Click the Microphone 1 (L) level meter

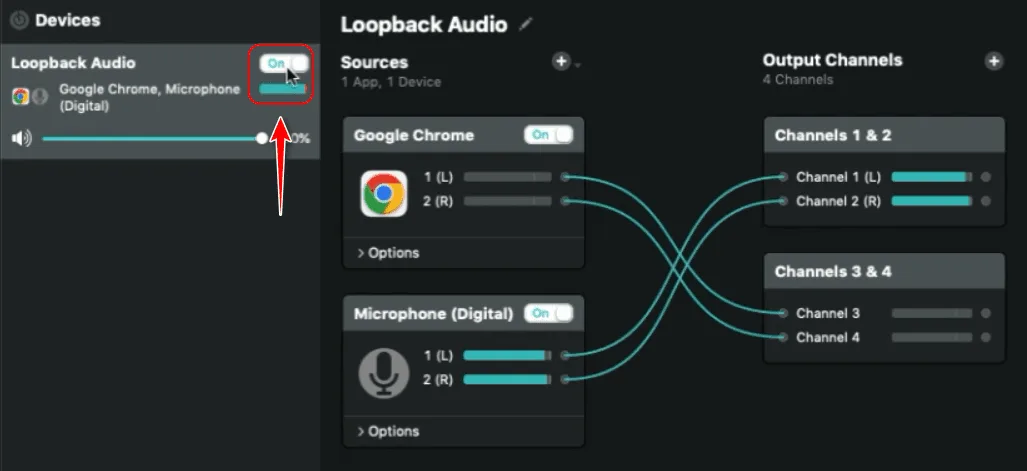click(508, 355)
